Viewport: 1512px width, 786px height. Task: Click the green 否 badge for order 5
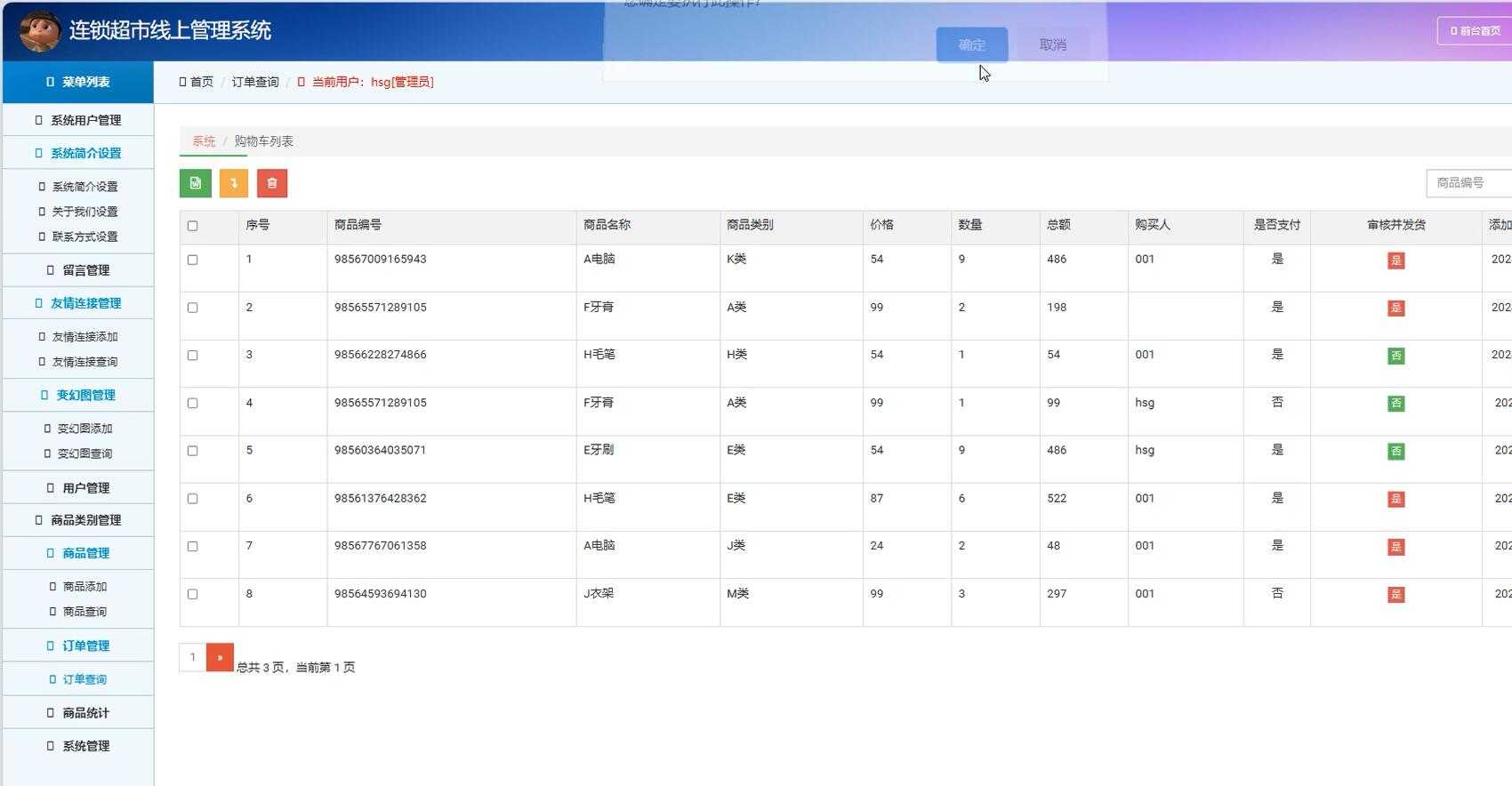pos(1395,452)
